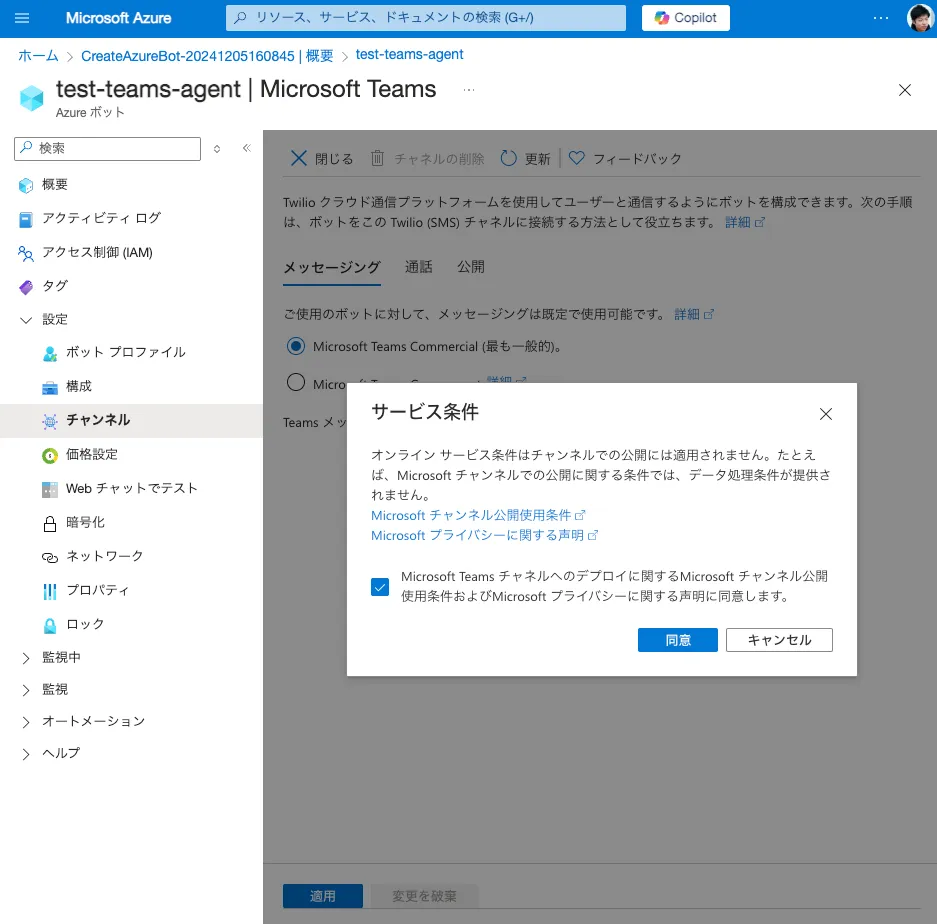937x924 pixels.
Task: Open CreateAzureBot-20241205160845 breadcrumb
Action: tap(207, 56)
